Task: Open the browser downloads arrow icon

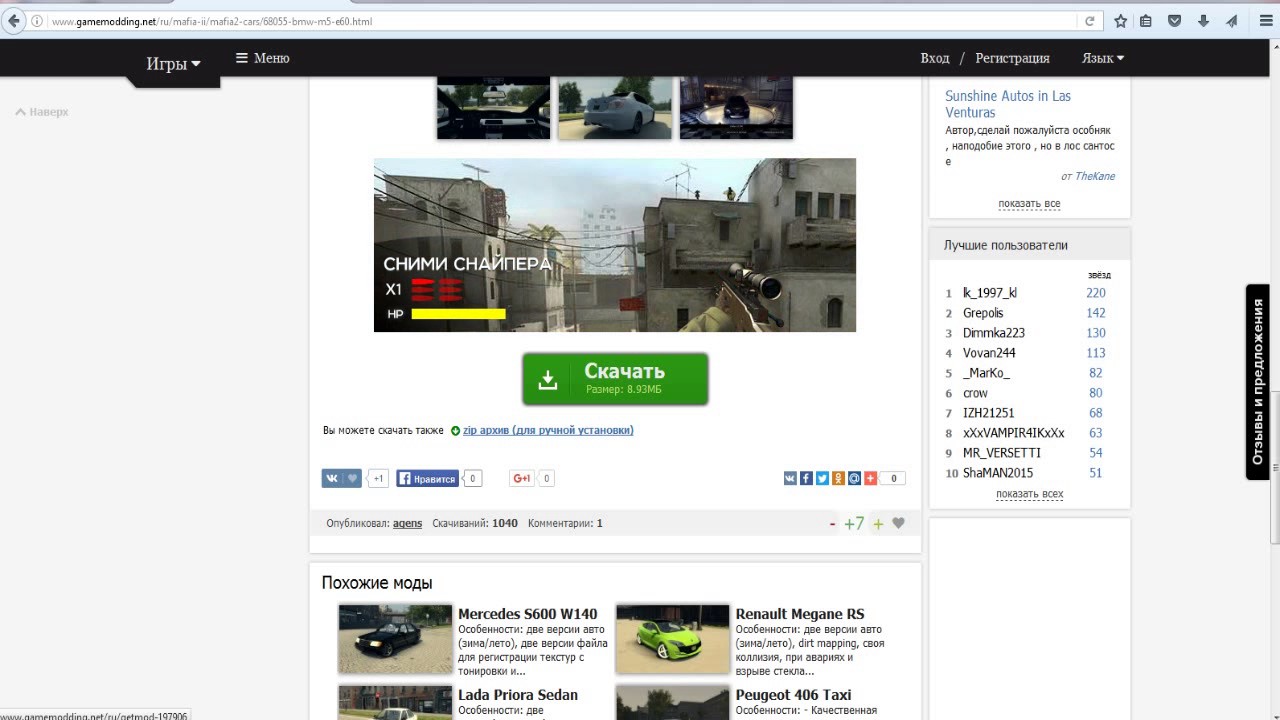Action: click(x=1204, y=21)
